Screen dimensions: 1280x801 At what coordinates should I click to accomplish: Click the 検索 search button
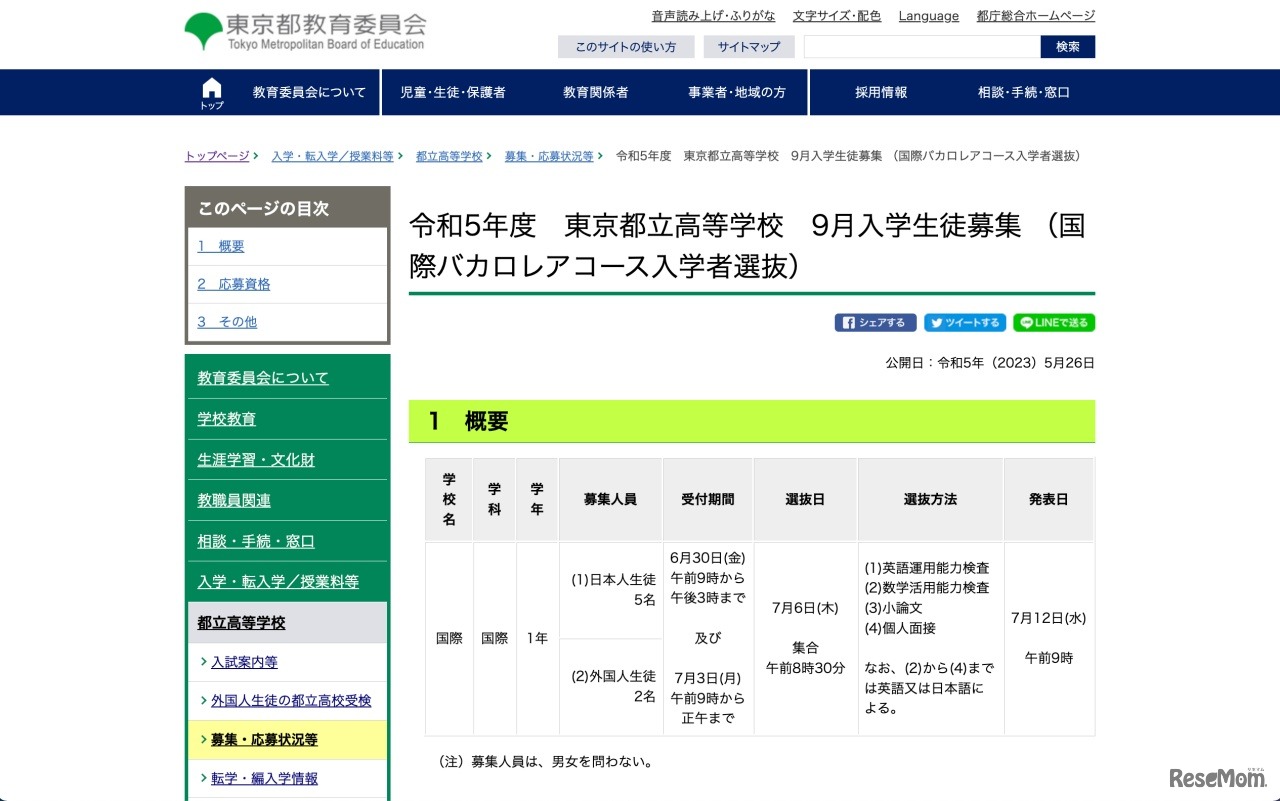1067,47
